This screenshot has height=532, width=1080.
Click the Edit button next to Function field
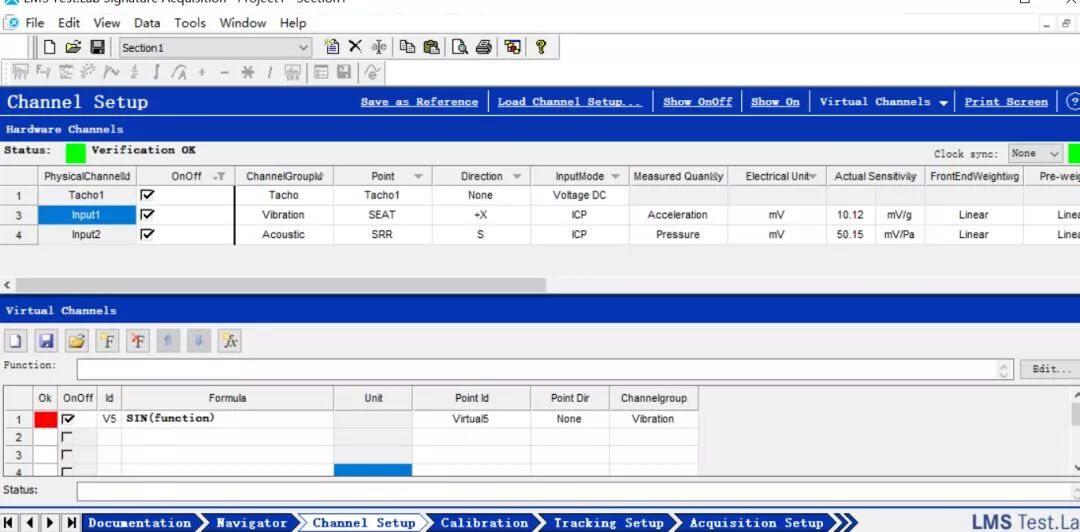pyautogui.click(x=1050, y=369)
